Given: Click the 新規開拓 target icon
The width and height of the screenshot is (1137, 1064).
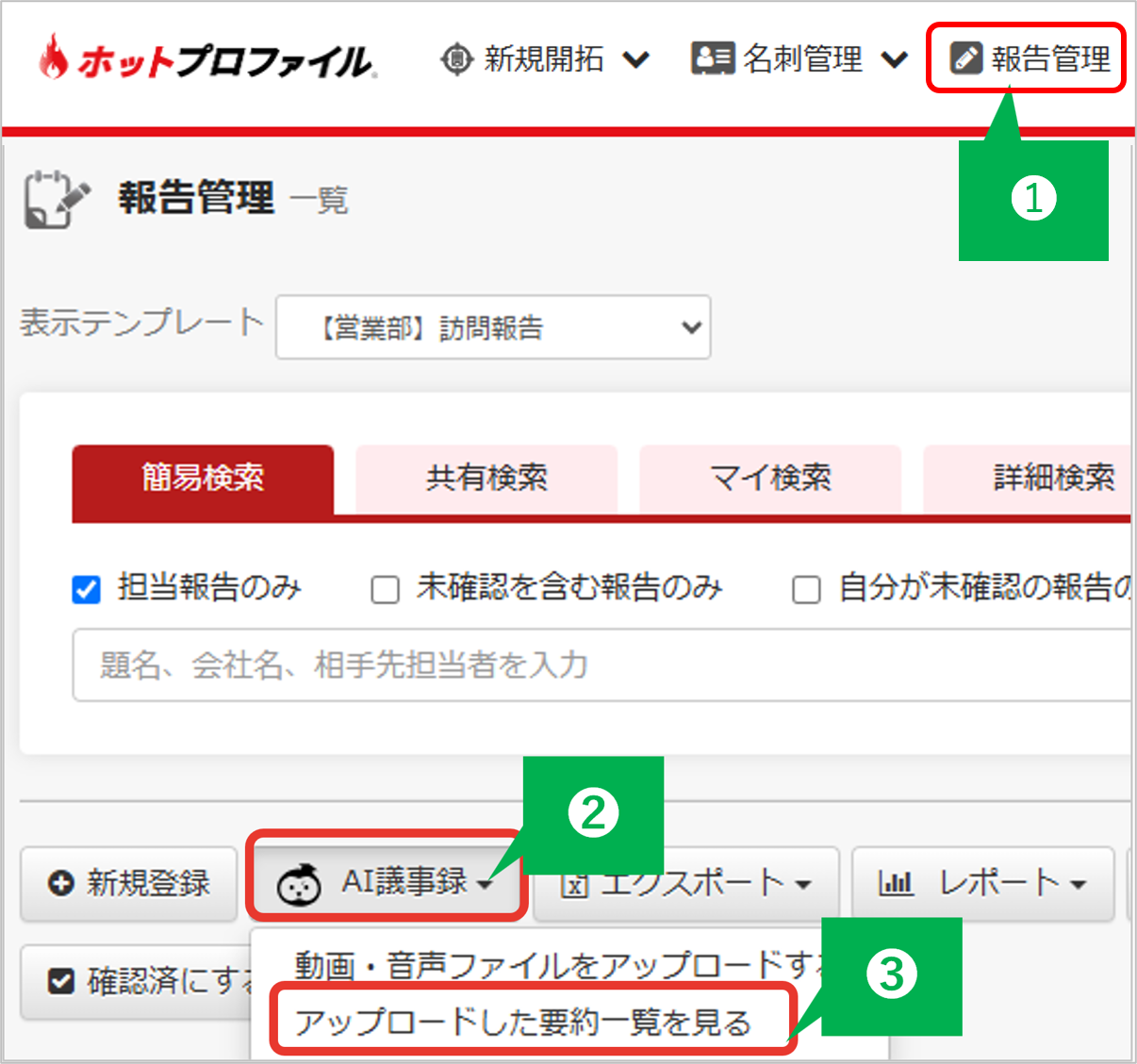Looking at the screenshot, I should [457, 59].
